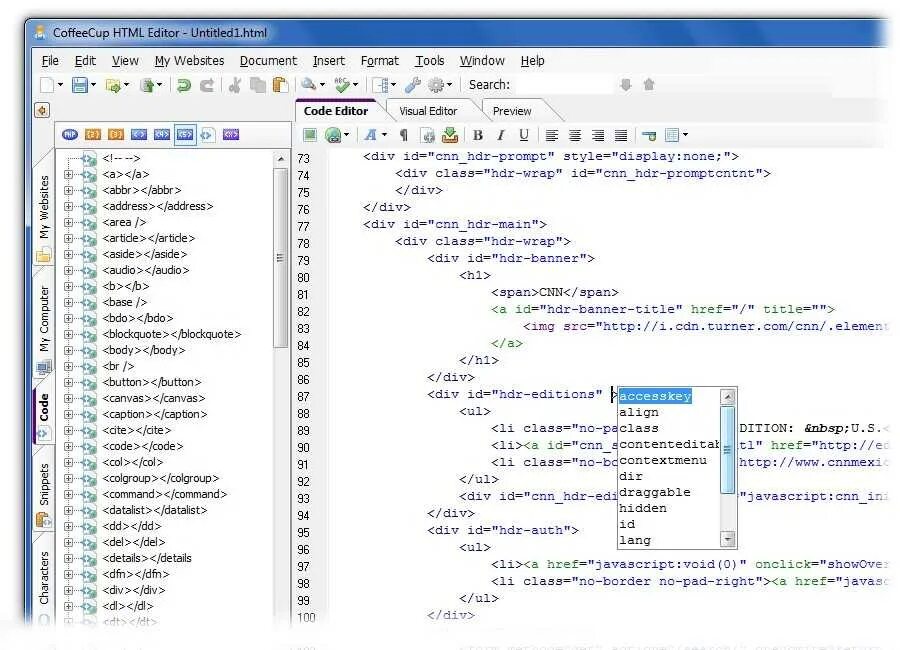
Task: Click the insert table icon
Action: (672, 136)
